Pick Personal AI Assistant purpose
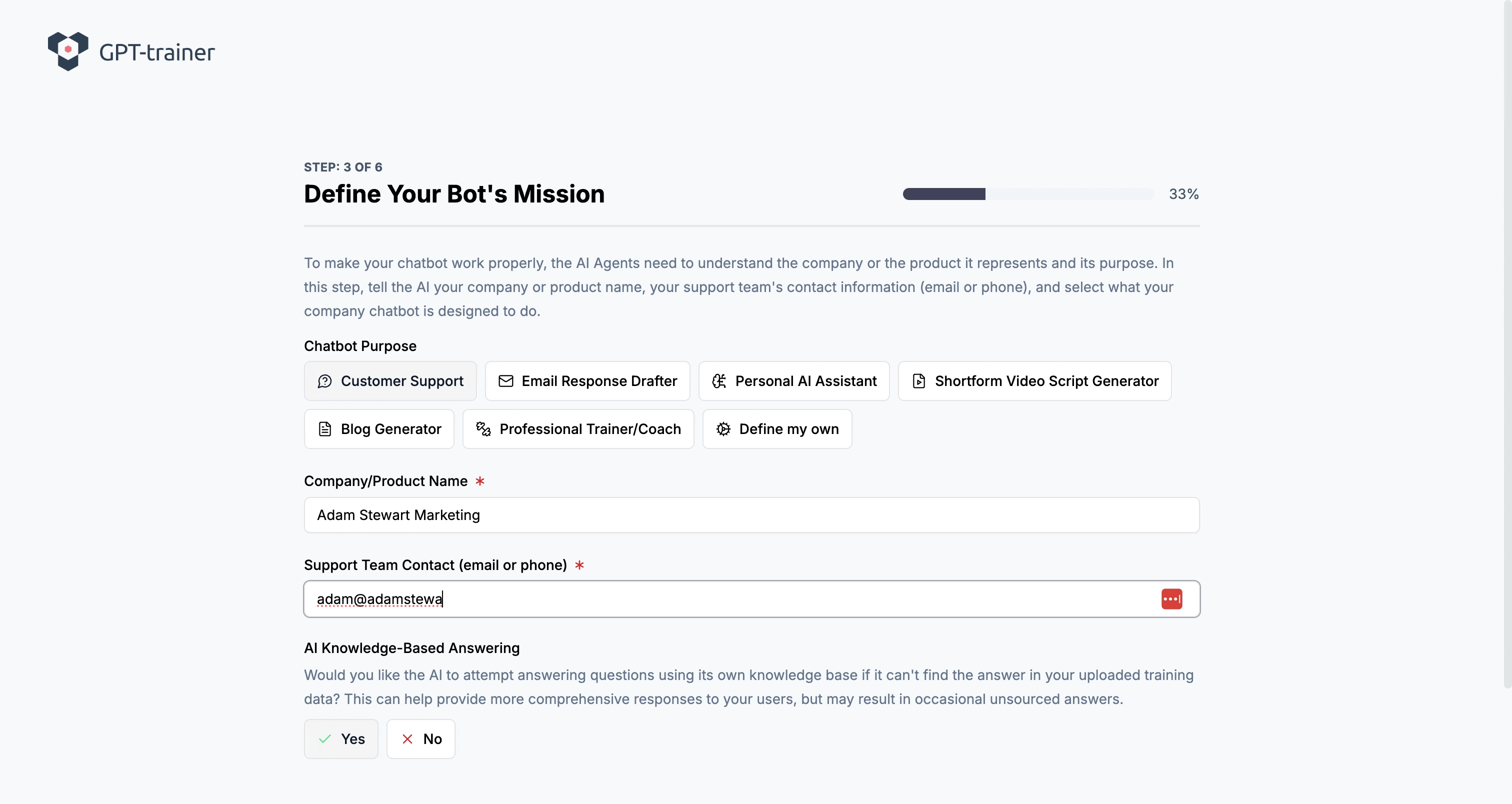 tap(794, 381)
